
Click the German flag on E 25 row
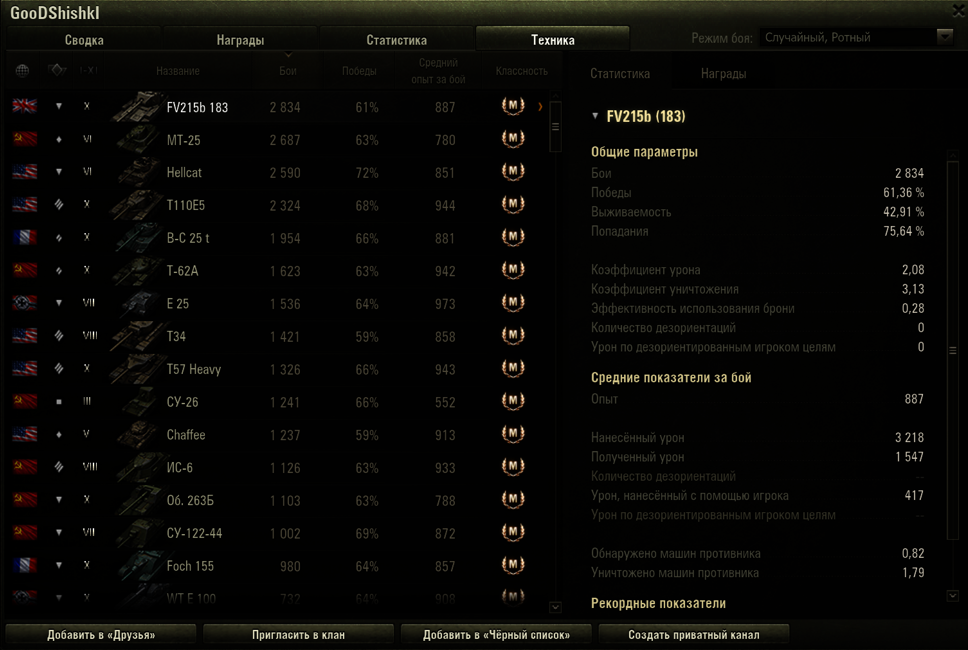[25, 302]
